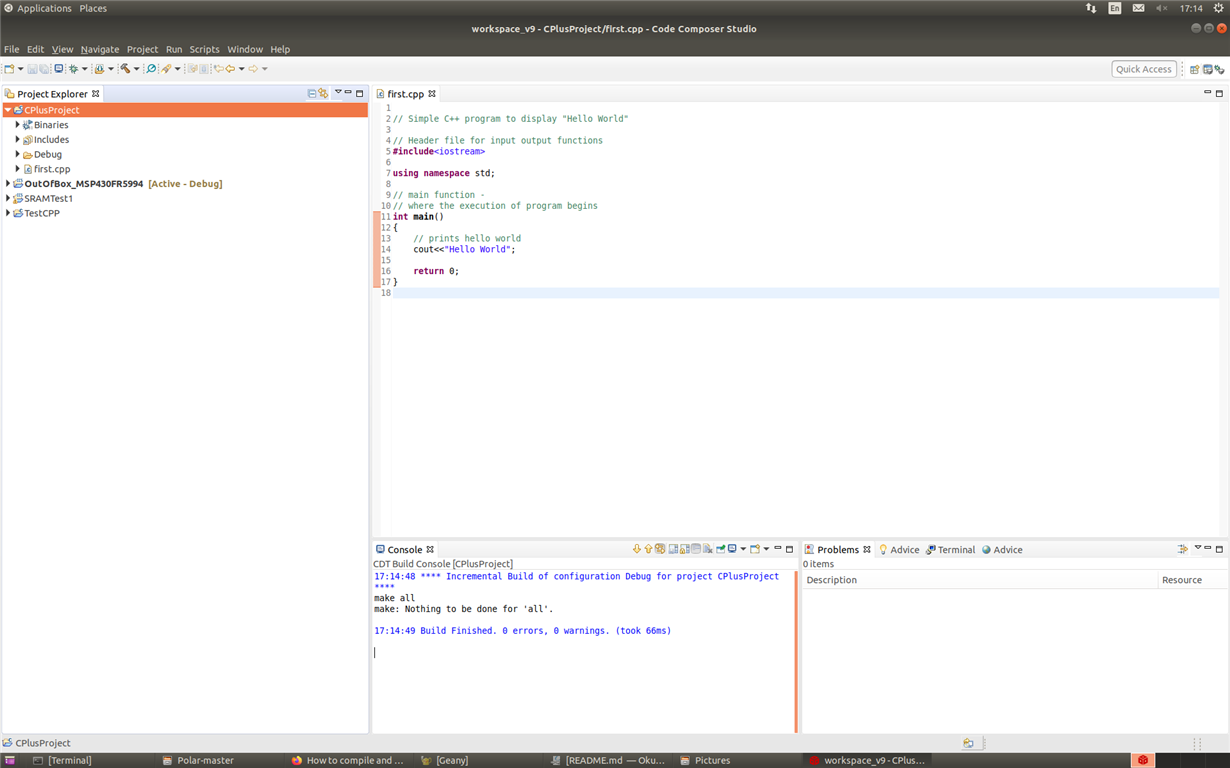1230x768 pixels.
Task: Open the New wizard dropdown arrow
Action: click(x=20, y=69)
